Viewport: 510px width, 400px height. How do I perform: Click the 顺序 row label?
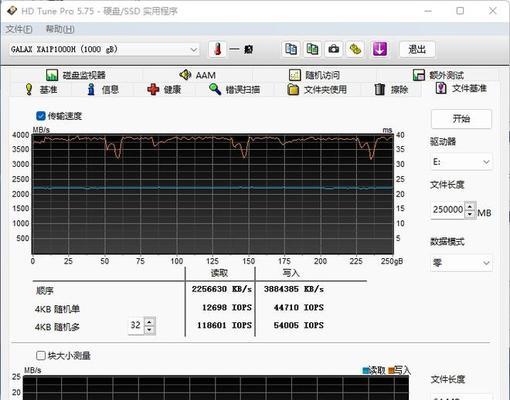[x=45, y=291]
